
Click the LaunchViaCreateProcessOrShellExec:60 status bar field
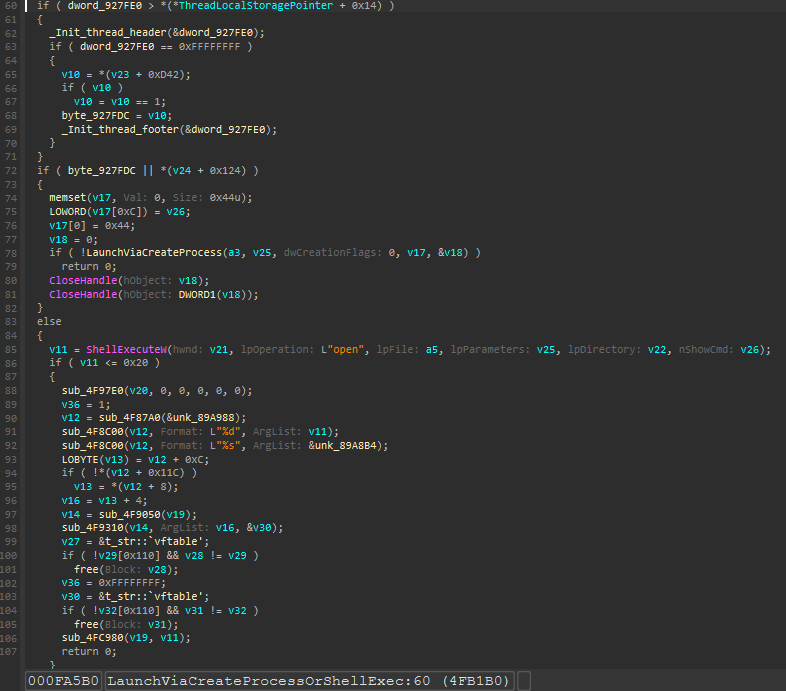[x=309, y=681]
